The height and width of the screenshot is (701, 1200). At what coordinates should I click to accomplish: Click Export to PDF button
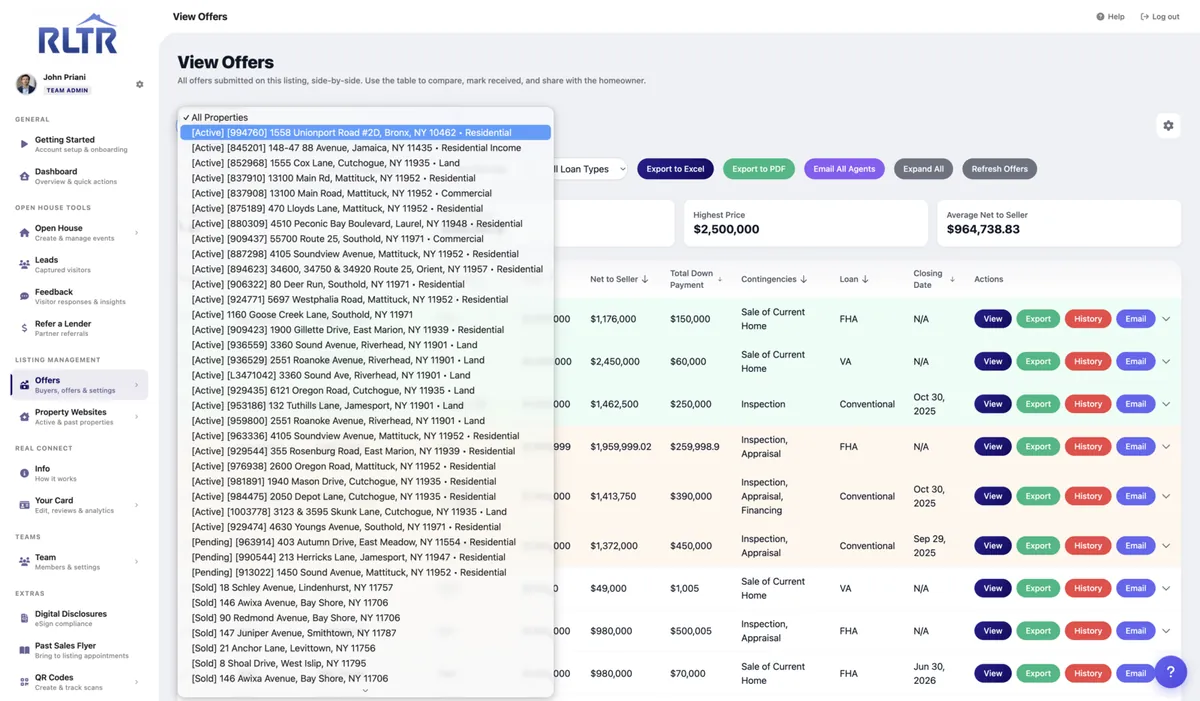point(759,169)
